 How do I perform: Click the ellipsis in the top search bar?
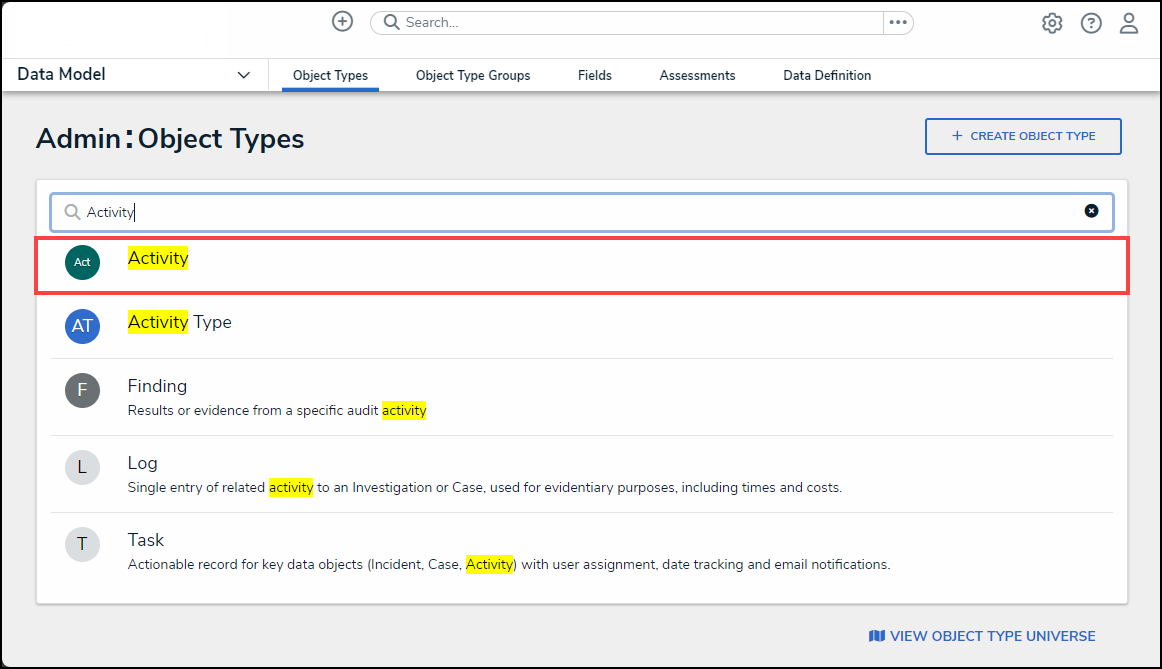pyautogui.click(x=897, y=22)
